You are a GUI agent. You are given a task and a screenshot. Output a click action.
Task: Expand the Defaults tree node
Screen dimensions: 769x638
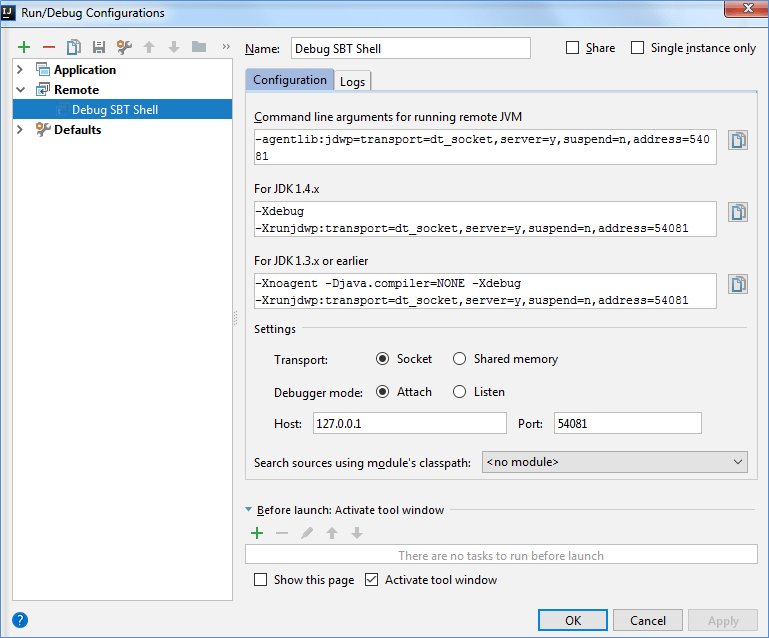[20, 129]
